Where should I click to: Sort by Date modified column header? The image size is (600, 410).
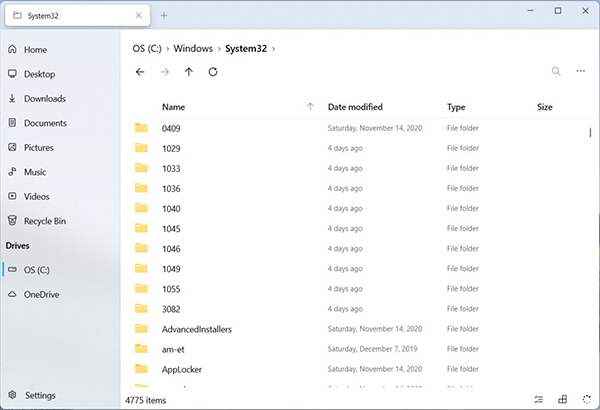(x=355, y=107)
